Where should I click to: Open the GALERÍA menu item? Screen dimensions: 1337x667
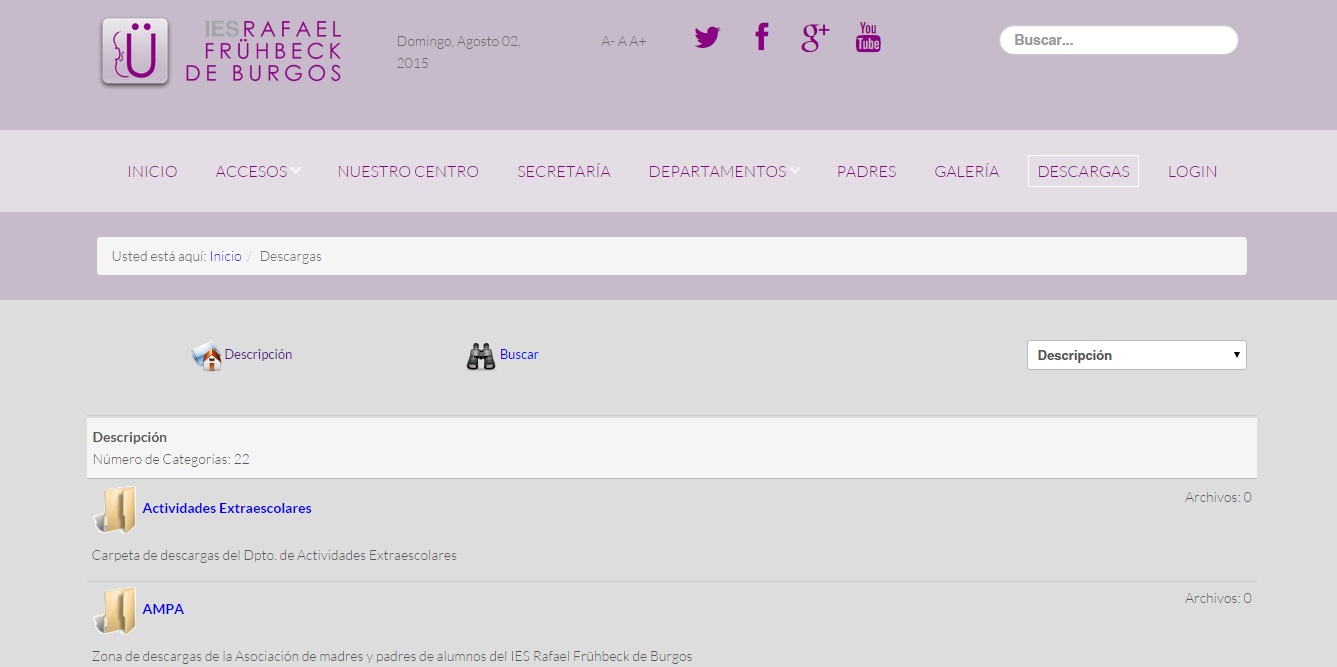point(967,172)
